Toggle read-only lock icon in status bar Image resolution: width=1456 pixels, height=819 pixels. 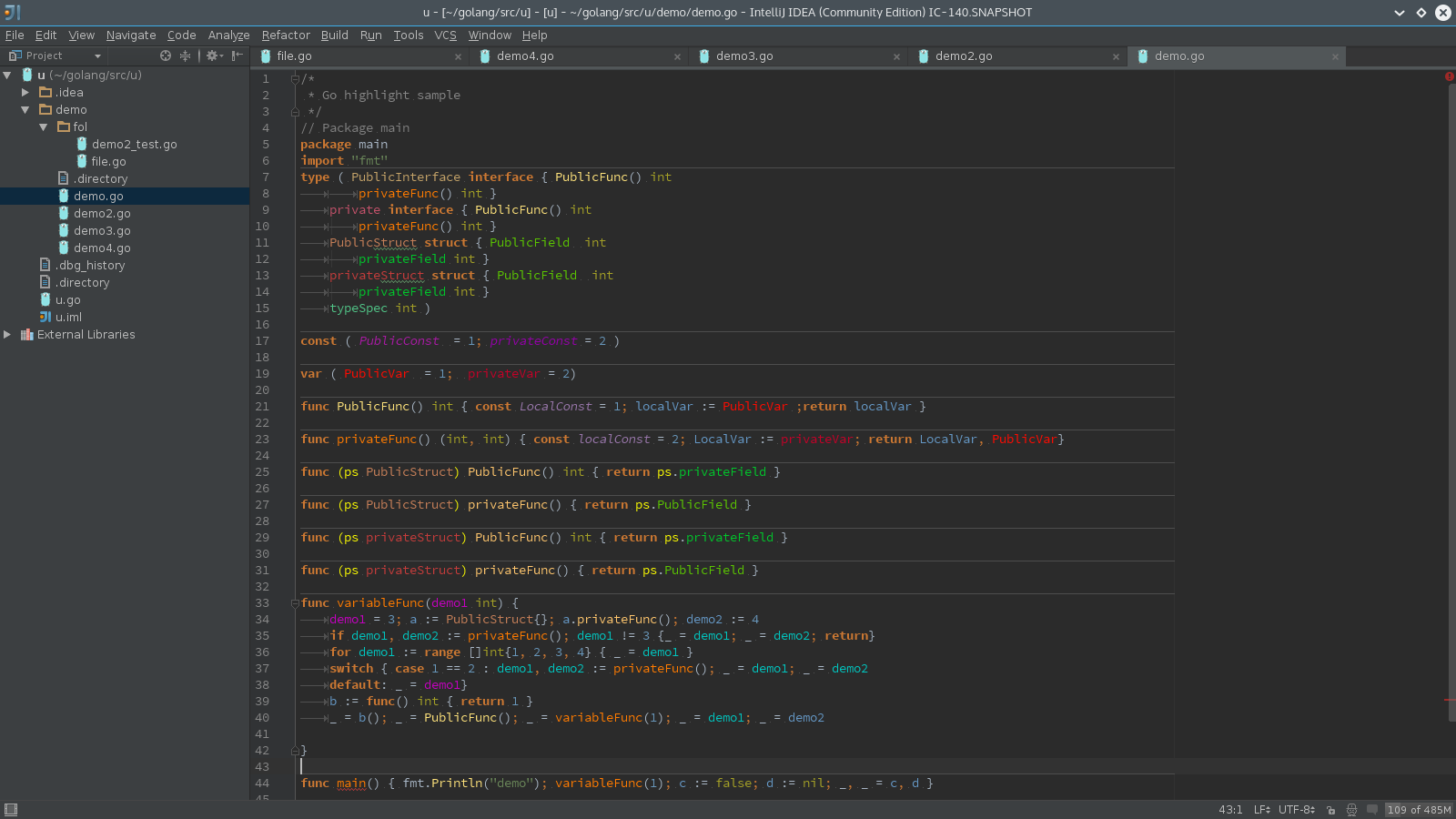pos(1330,810)
